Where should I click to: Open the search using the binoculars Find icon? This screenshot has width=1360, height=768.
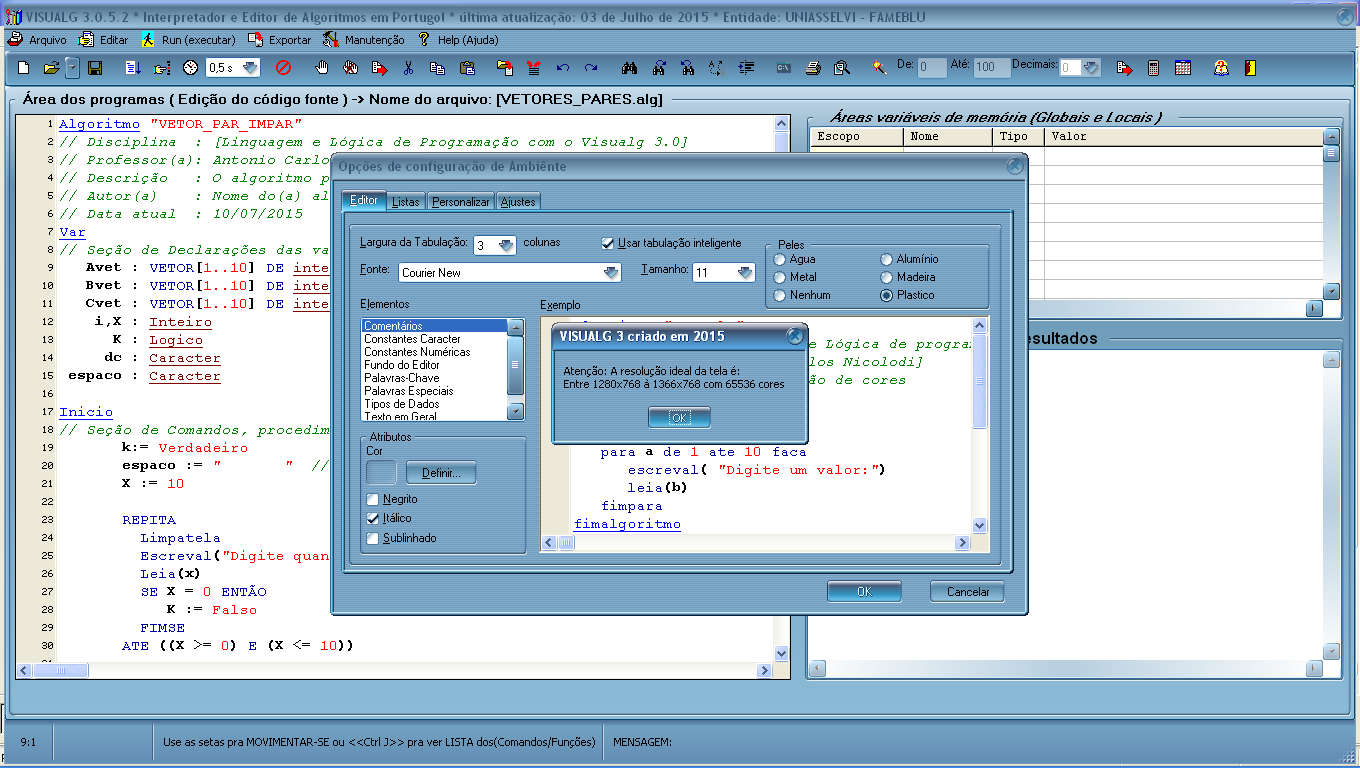[x=630, y=66]
